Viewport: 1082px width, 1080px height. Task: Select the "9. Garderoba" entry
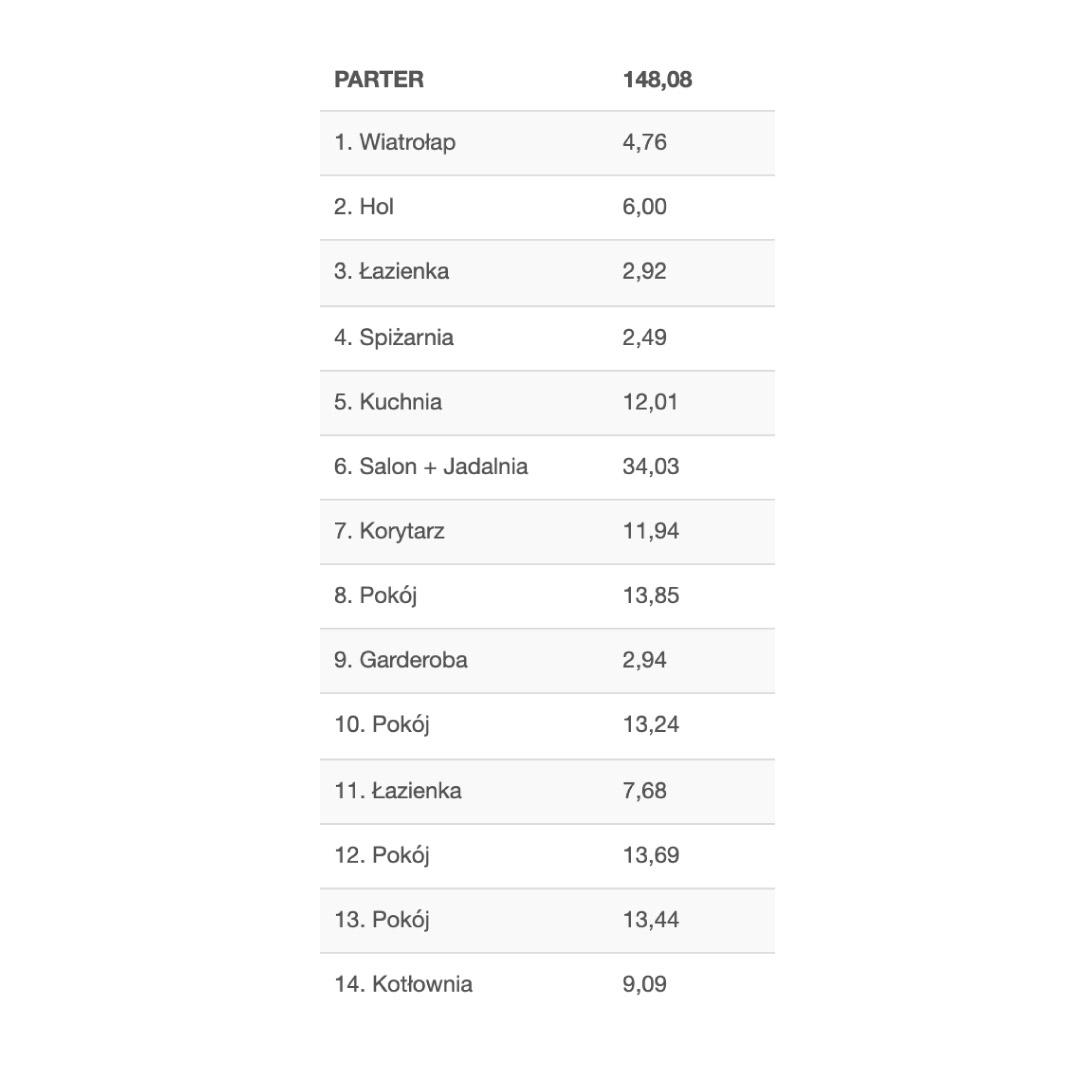pos(401,660)
